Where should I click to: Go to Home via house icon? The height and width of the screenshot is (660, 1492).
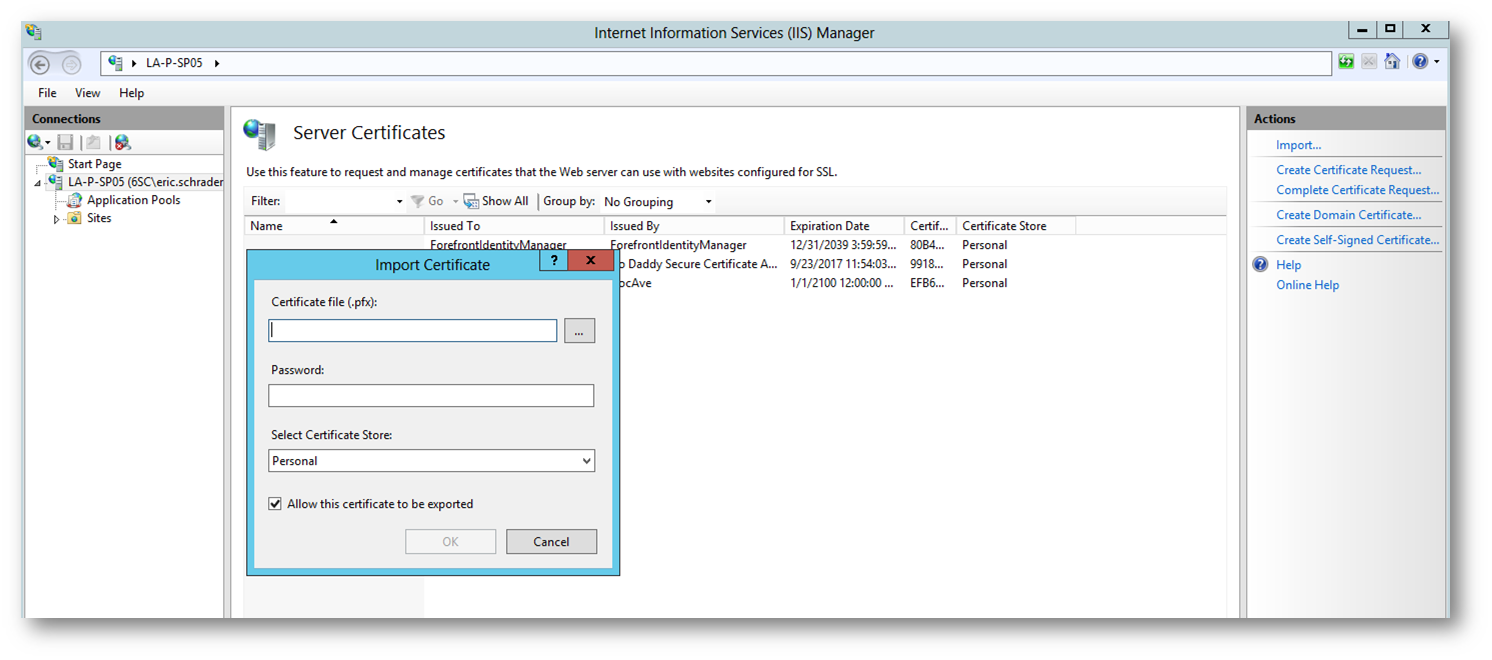click(1392, 62)
